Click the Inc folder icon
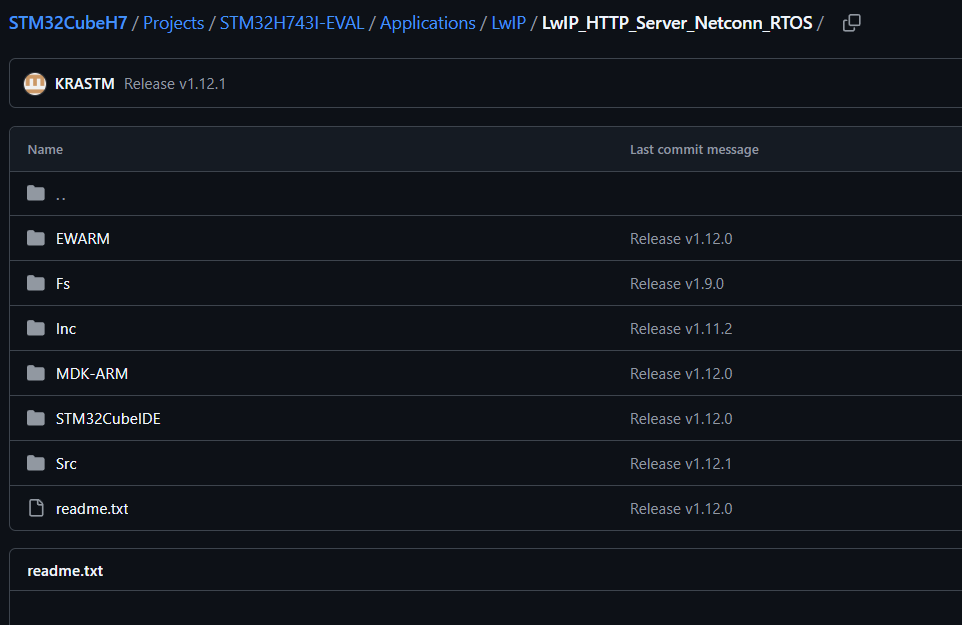This screenshot has width=962, height=625. tap(36, 328)
